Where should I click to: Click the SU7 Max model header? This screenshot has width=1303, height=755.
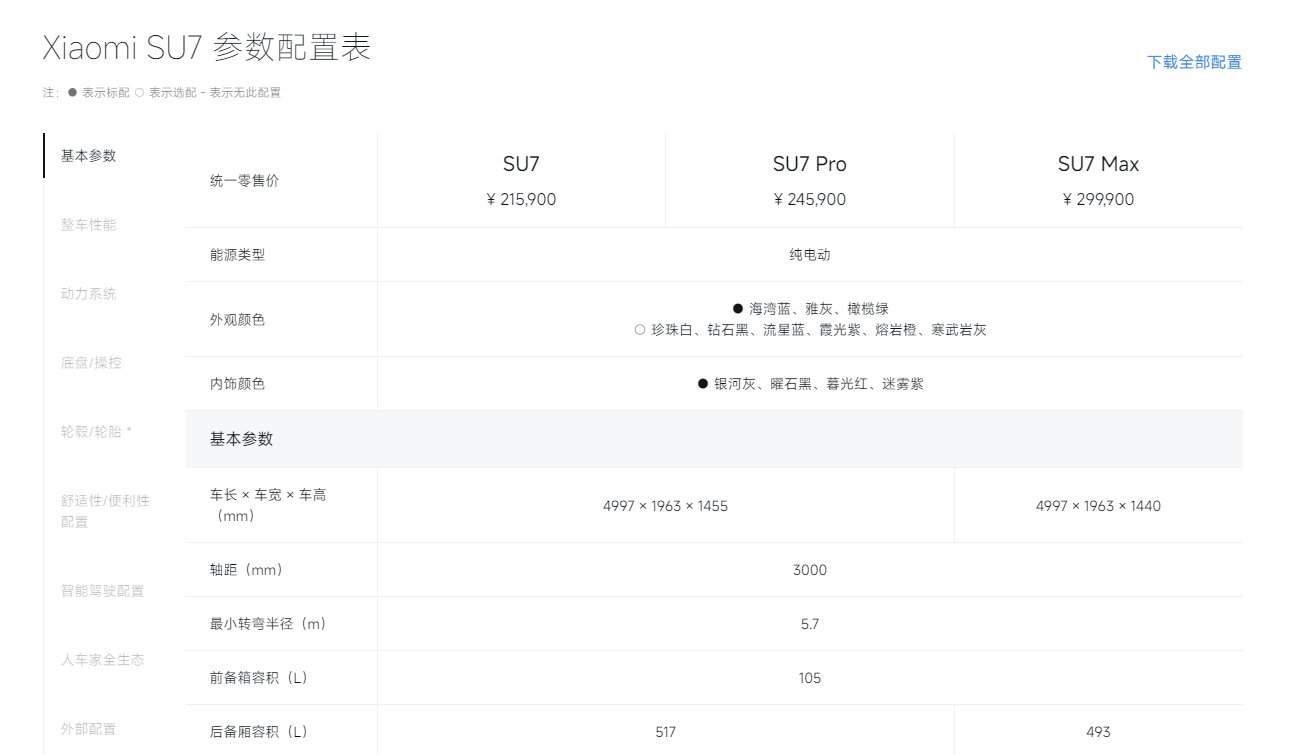[1098, 164]
